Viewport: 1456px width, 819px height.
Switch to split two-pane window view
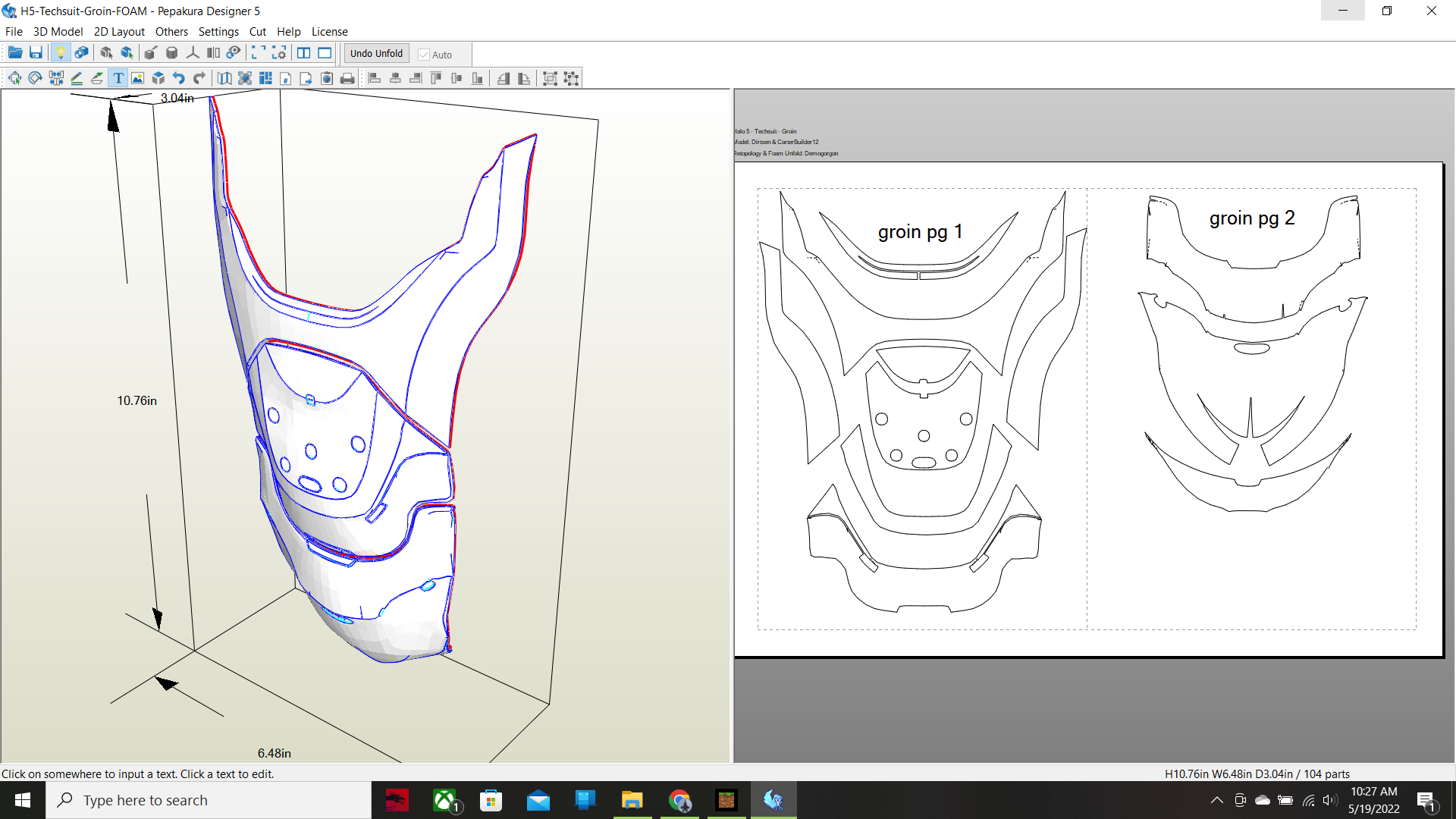[x=303, y=53]
